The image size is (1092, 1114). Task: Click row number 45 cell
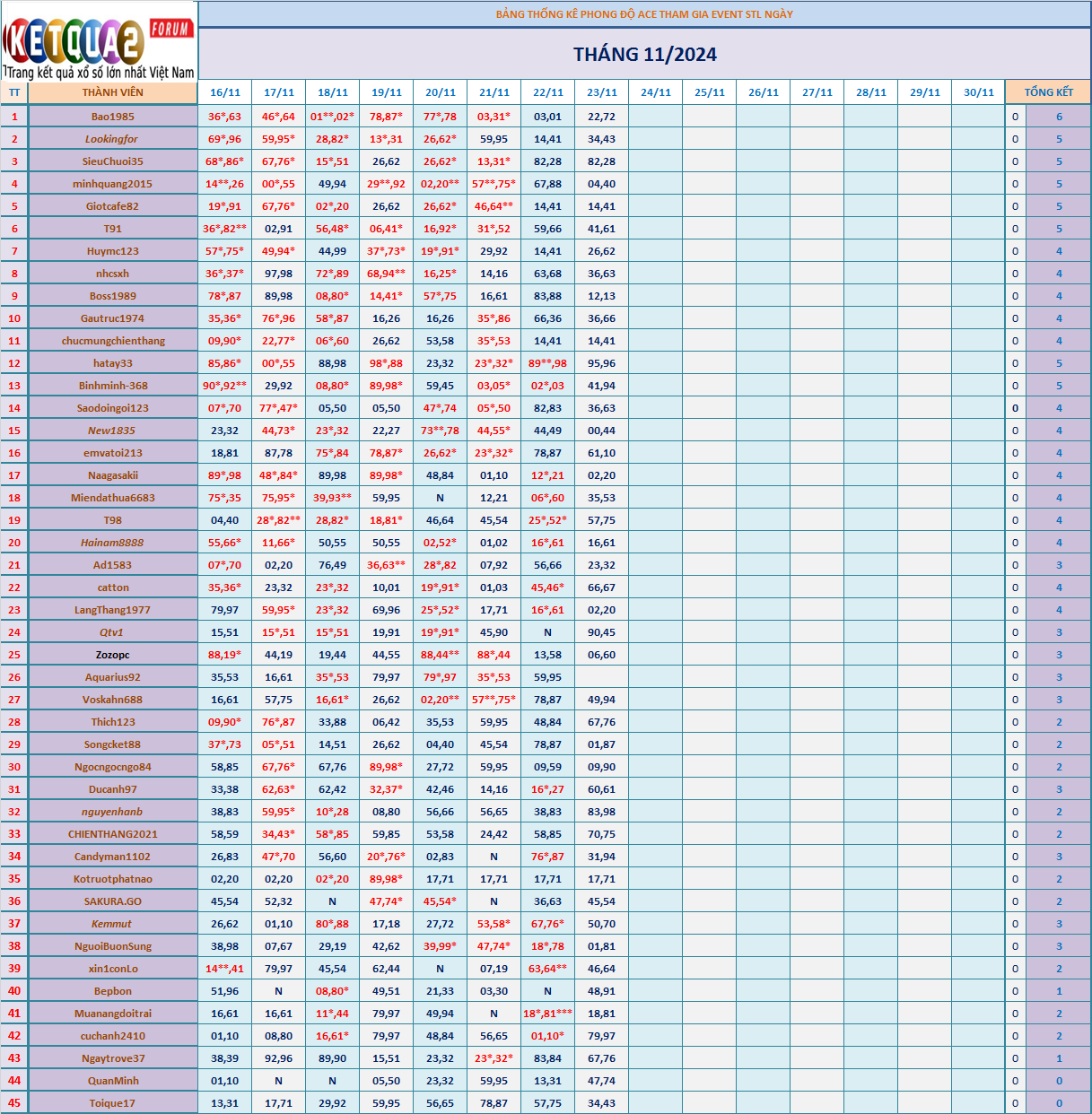(14, 1103)
